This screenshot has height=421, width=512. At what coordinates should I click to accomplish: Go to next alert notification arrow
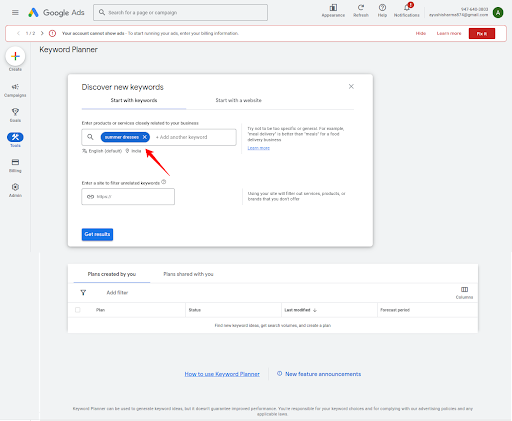[42, 33]
